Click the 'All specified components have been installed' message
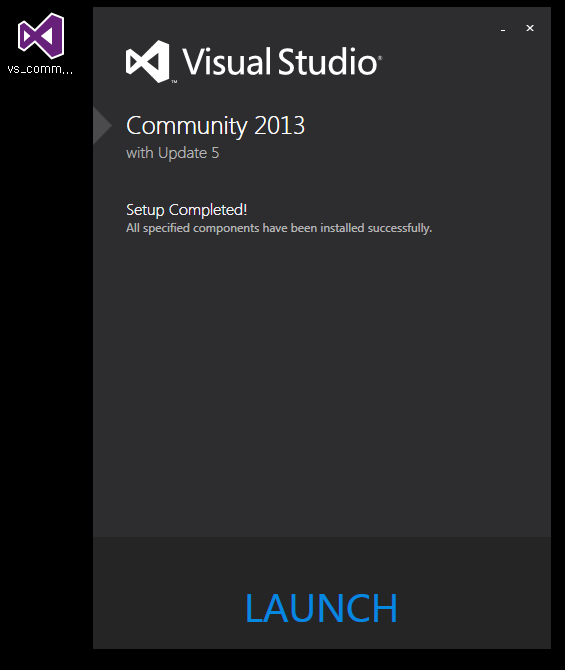Image resolution: width=565 pixels, height=670 pixels. 279,228
